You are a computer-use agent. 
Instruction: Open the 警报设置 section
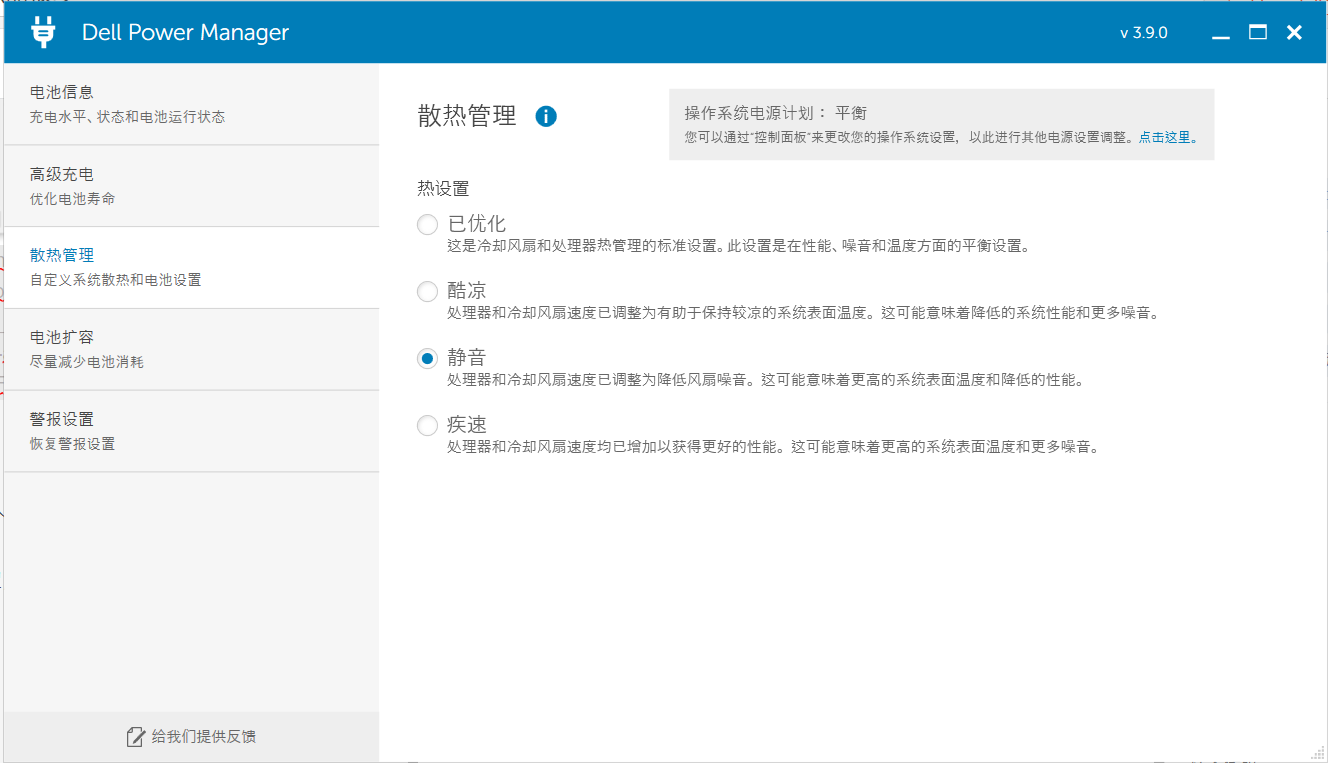[x=192, y=432]
